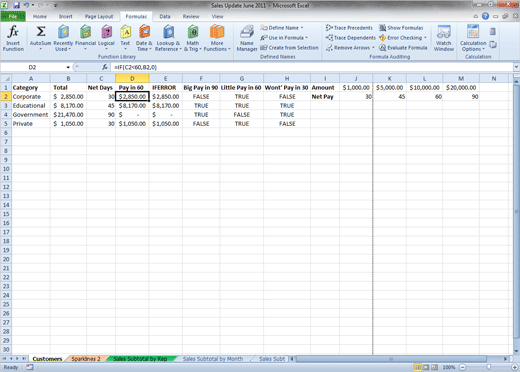Open the Logical functions book icon
Viewport: 520px width, 372px height.
click(x=106, y=32)
